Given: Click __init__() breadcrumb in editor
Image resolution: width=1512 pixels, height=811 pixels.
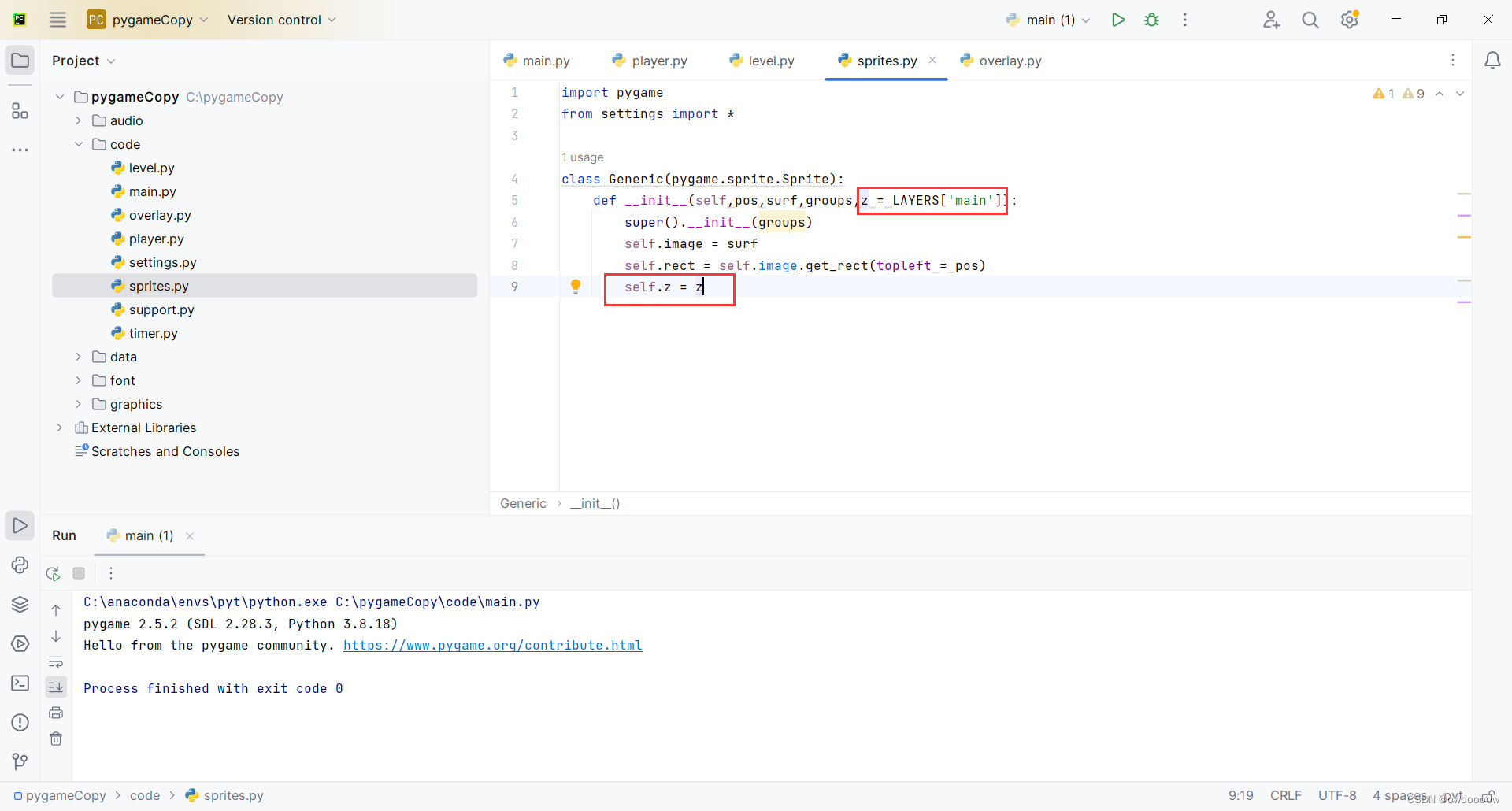Looking at the screenshot, I should [595, 503].
